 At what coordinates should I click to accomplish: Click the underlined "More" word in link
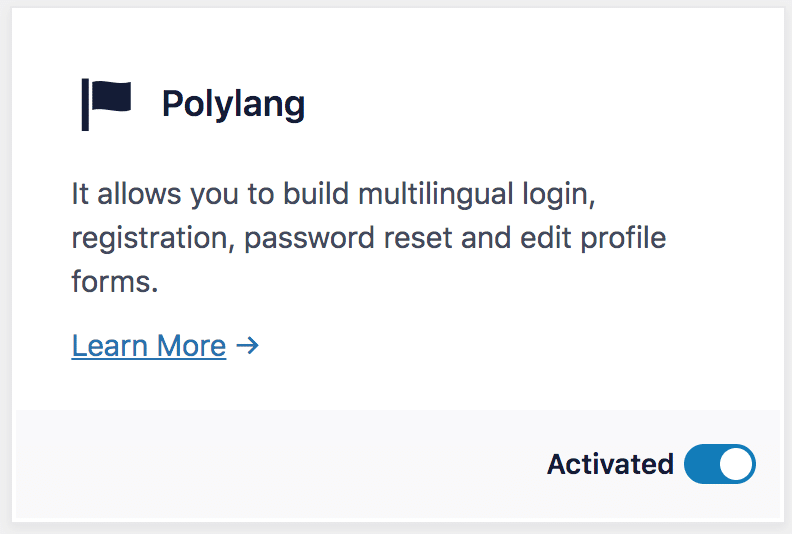[191, 346]
